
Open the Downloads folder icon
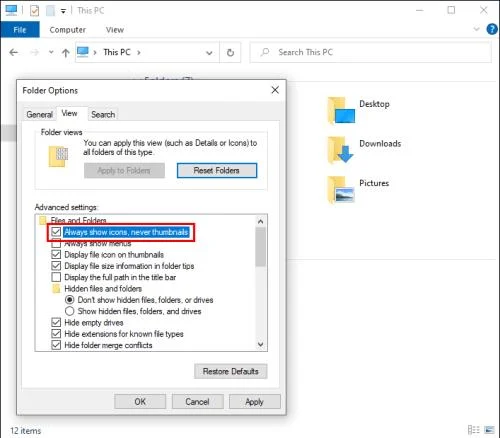tap(340, 150)
